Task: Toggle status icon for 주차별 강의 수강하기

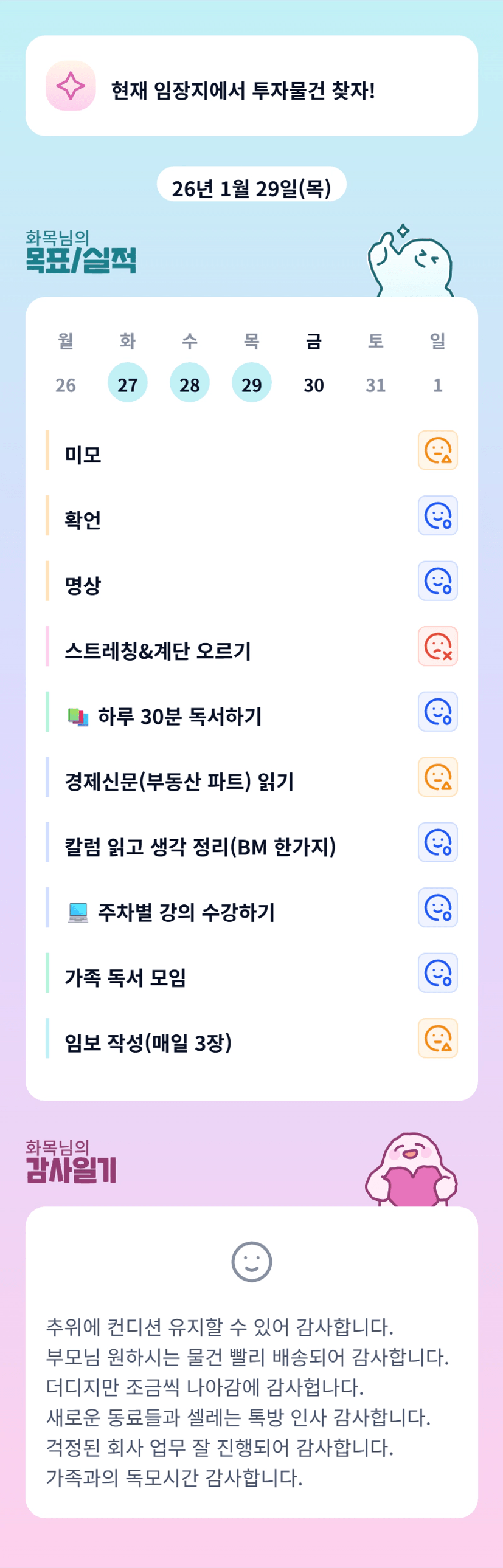Action: 437,907
